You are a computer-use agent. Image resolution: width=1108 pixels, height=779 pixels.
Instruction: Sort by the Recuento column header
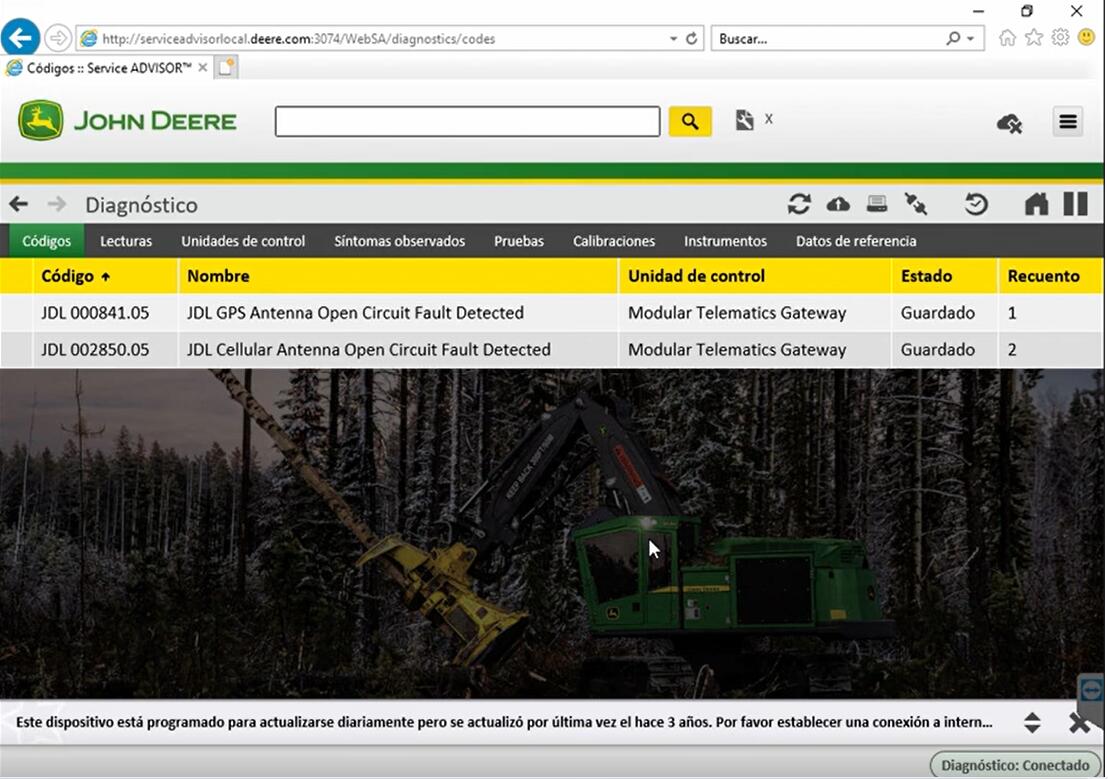[1050, 276]
